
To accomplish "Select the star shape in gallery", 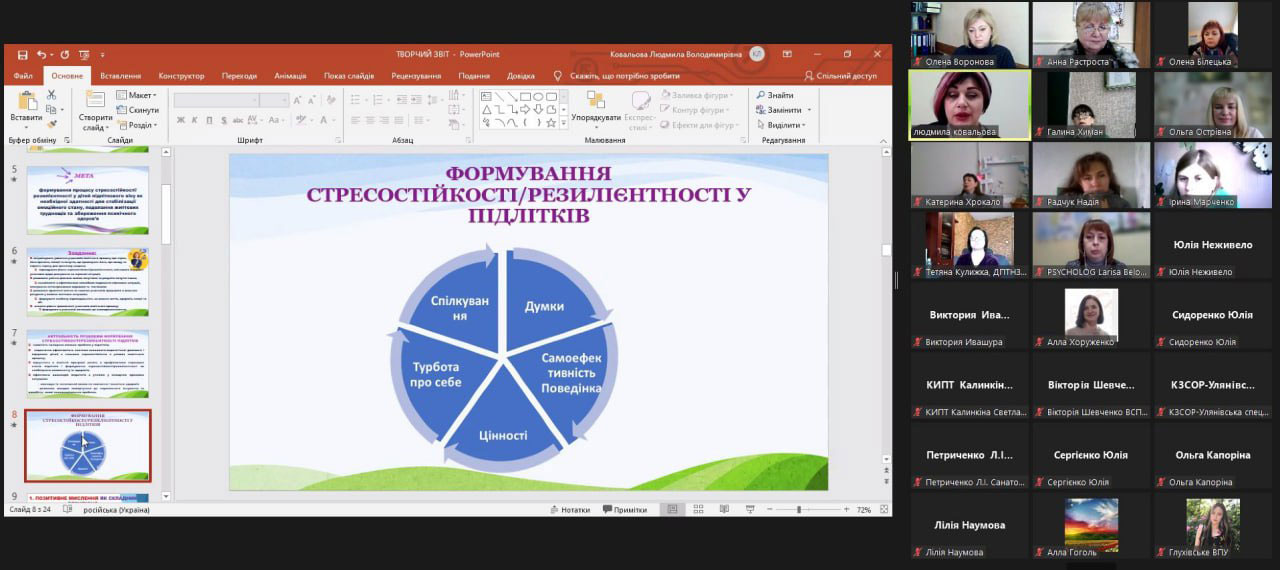I will click(551, 123).
